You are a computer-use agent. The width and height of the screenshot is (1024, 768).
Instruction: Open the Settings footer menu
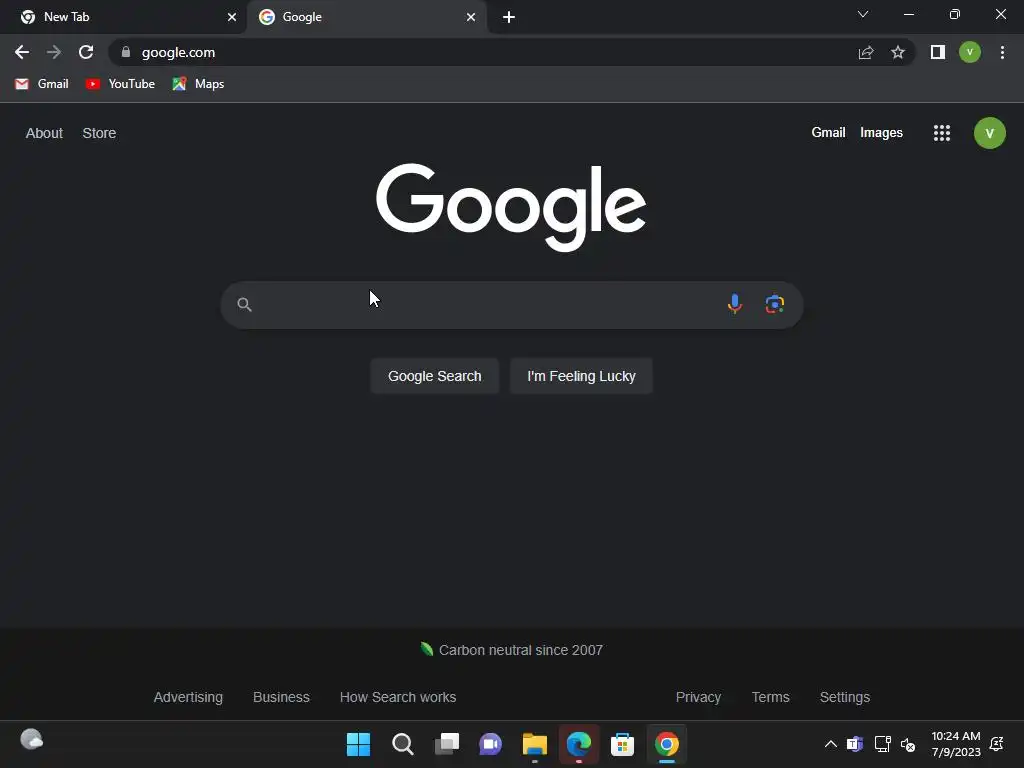pyautogui.click(x=844, y=697)
